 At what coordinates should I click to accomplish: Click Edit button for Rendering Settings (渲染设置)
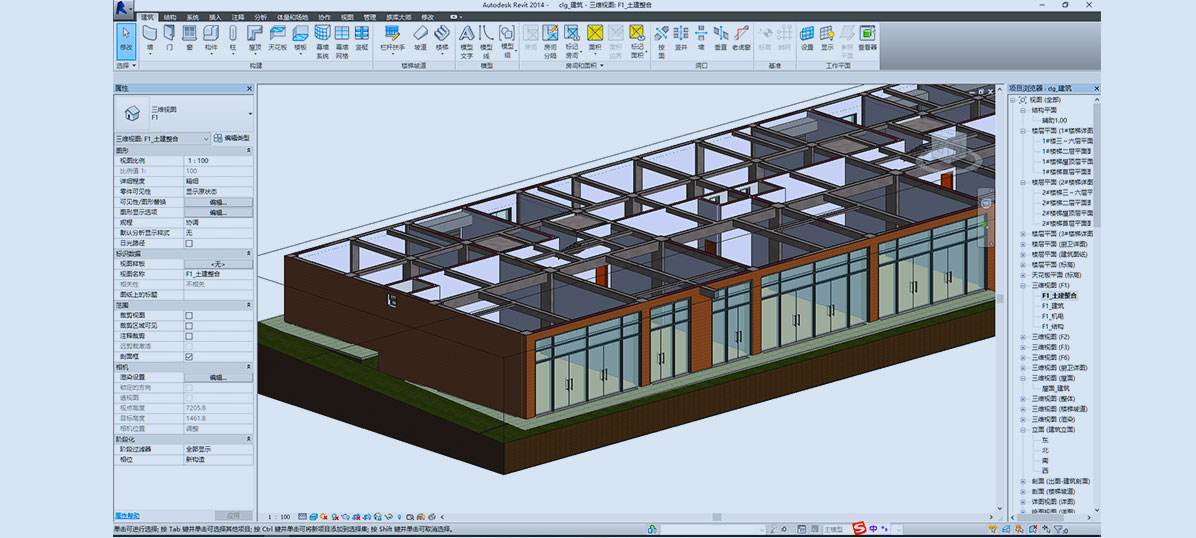click(x=218, y=377)
